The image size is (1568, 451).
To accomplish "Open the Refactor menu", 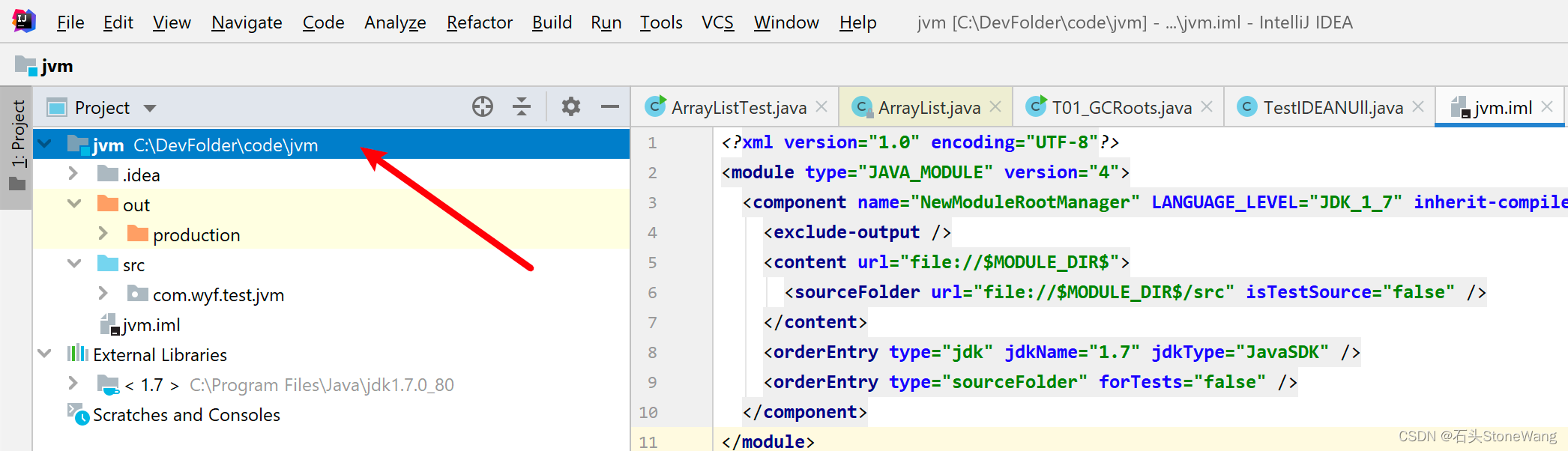I will (x=479, y=22).
